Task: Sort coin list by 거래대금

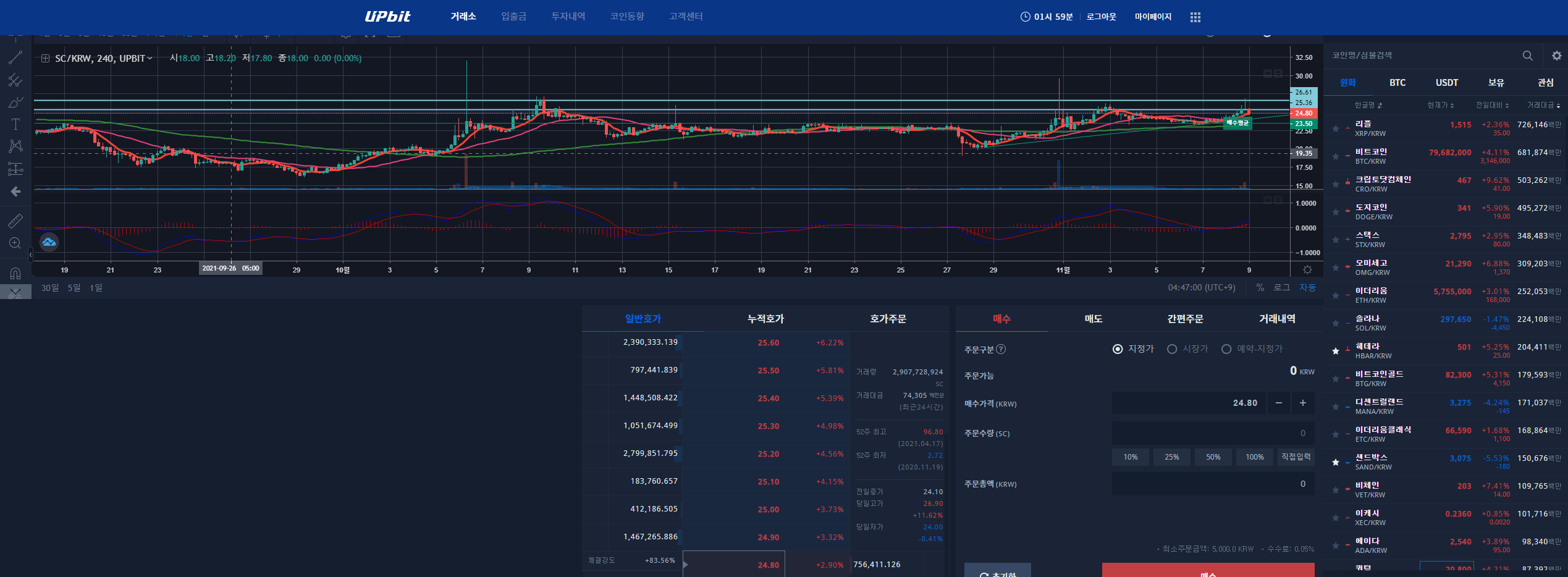Action: coord(1543,106)
